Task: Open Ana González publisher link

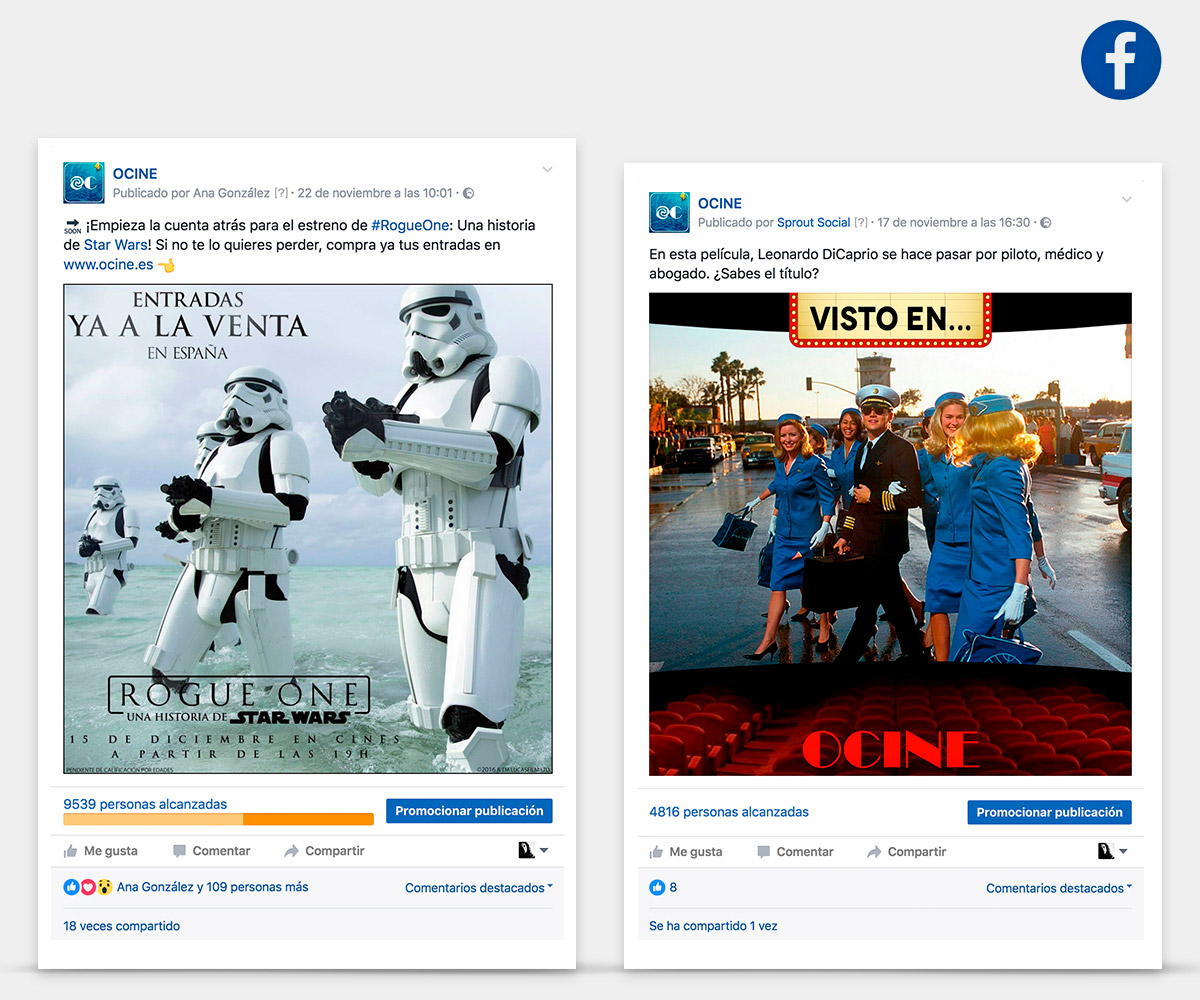Action: click(232, 193)
